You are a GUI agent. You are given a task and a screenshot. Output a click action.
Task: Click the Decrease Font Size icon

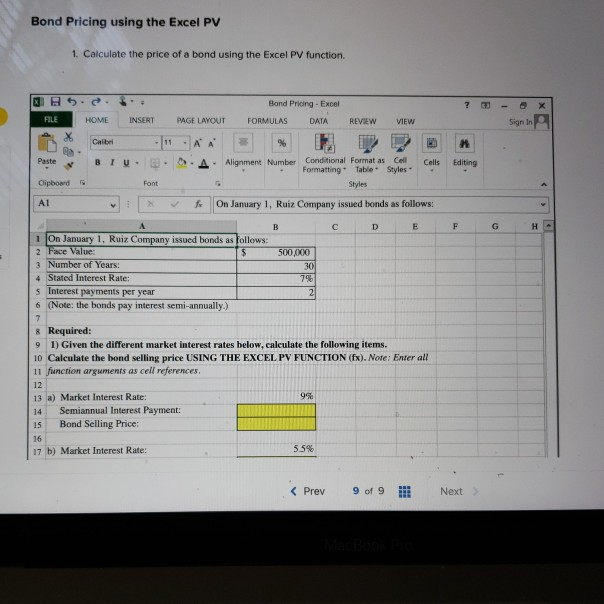[211, 143]
